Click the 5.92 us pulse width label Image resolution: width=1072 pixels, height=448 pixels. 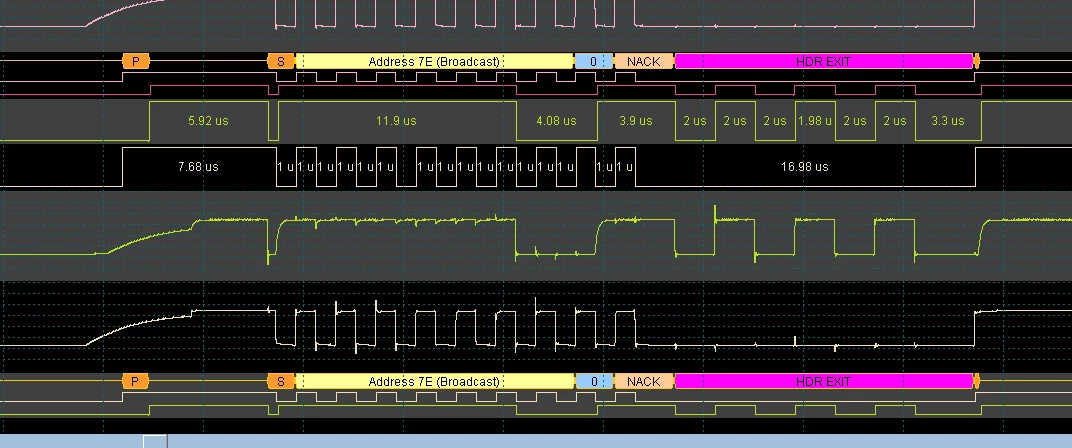[209, 121]
